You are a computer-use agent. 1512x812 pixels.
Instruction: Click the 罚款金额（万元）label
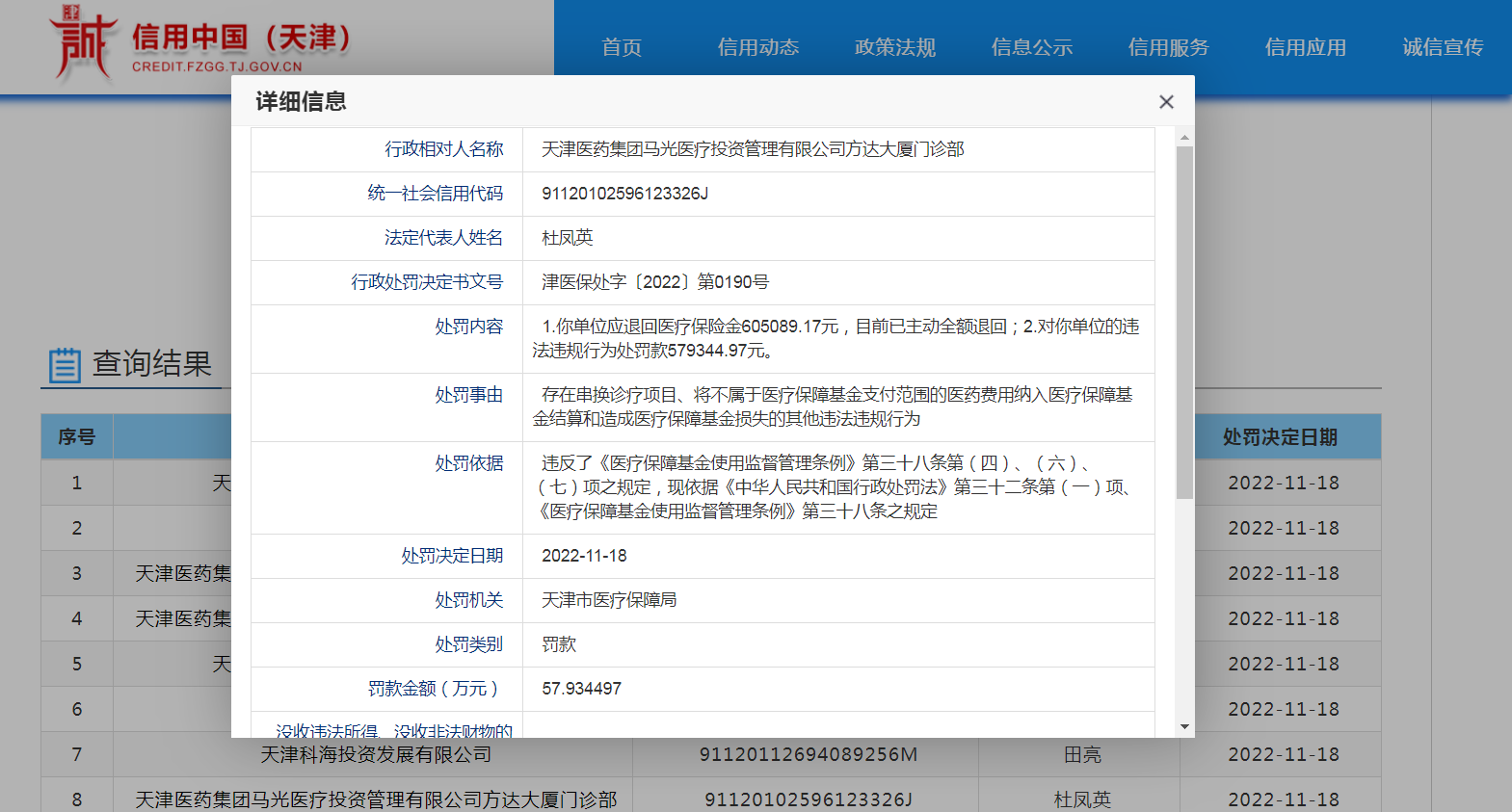click(x=436, y=689)
